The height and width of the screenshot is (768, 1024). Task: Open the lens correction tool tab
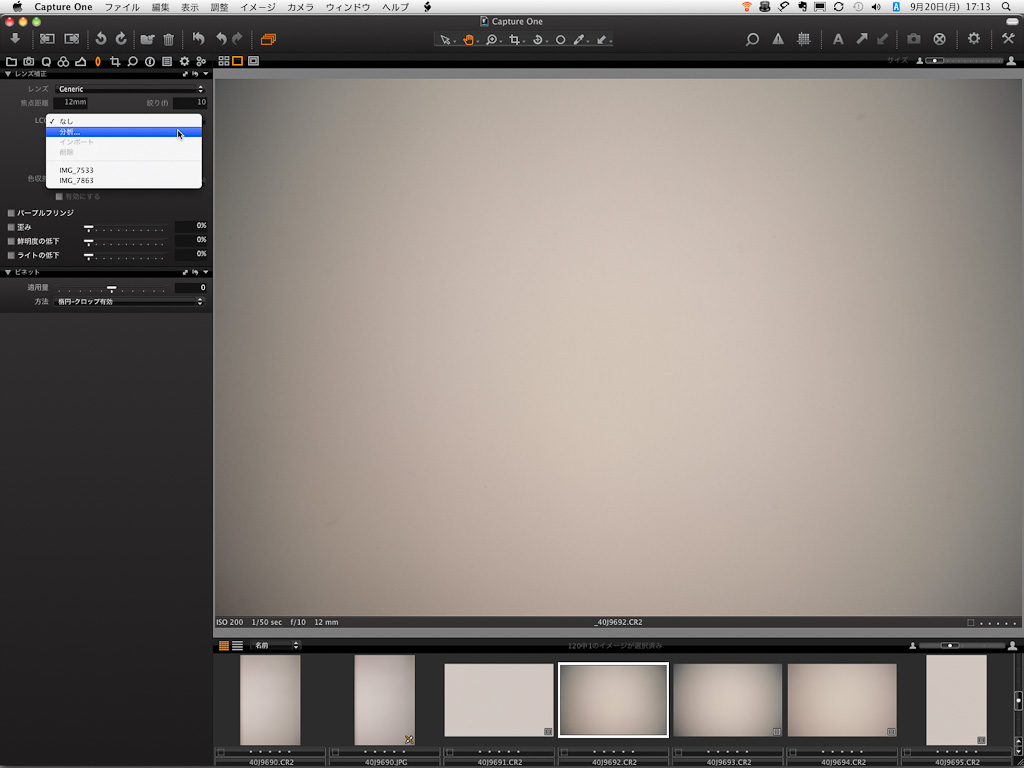pos(98,61)
